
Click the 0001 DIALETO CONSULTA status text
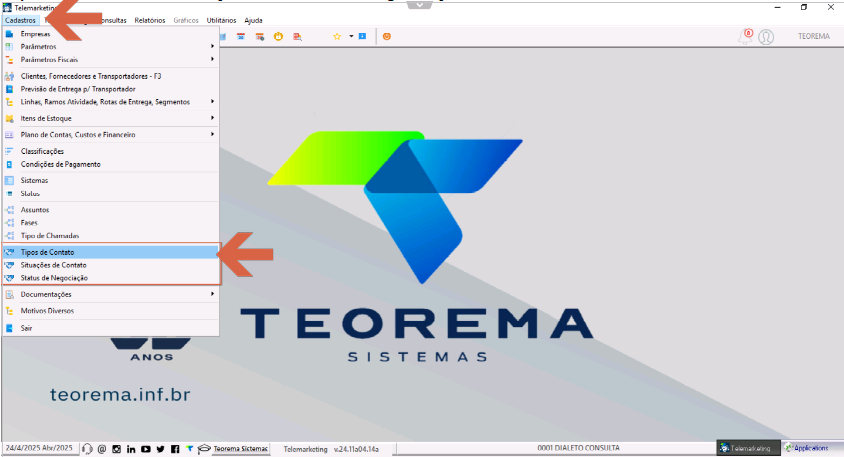click(578, 448)
